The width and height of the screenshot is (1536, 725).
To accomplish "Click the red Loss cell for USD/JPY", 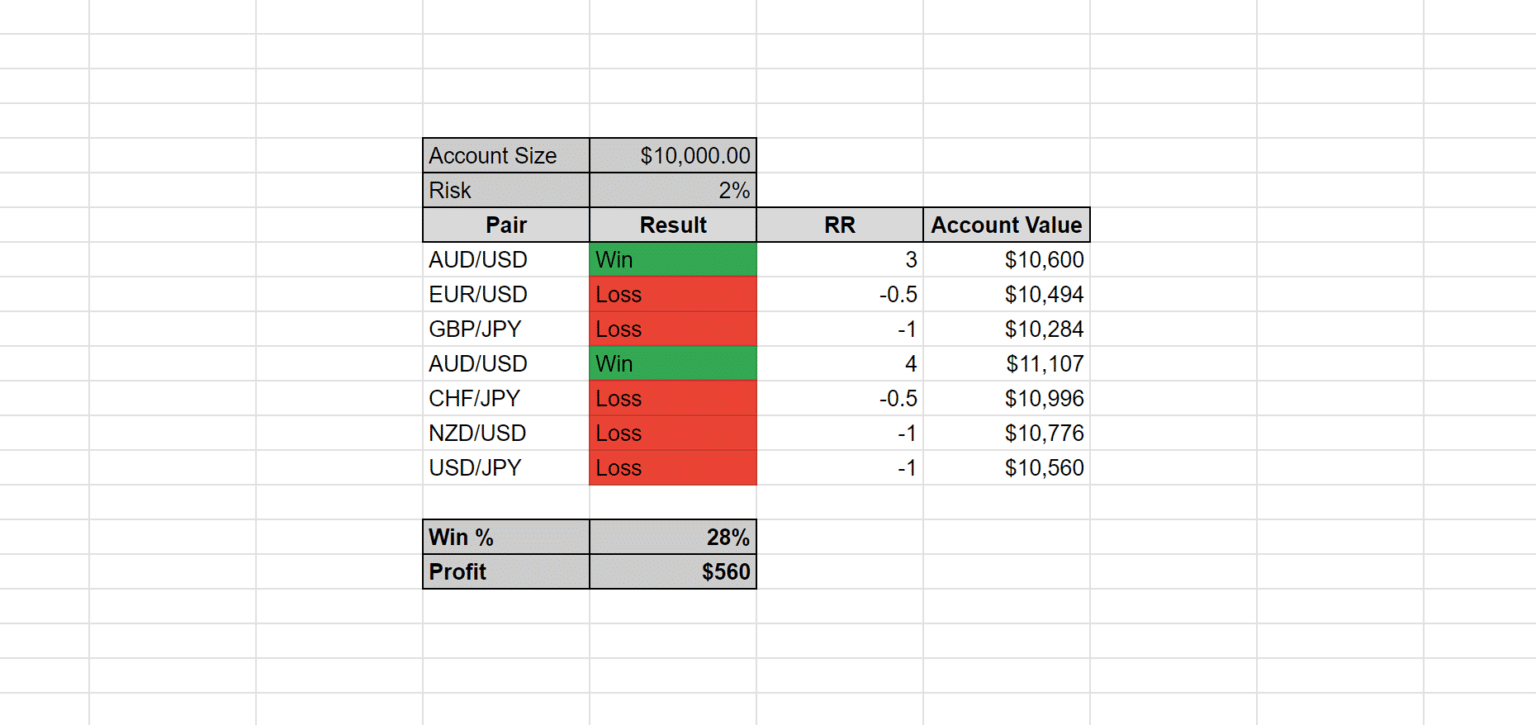I will coord(673,468).
